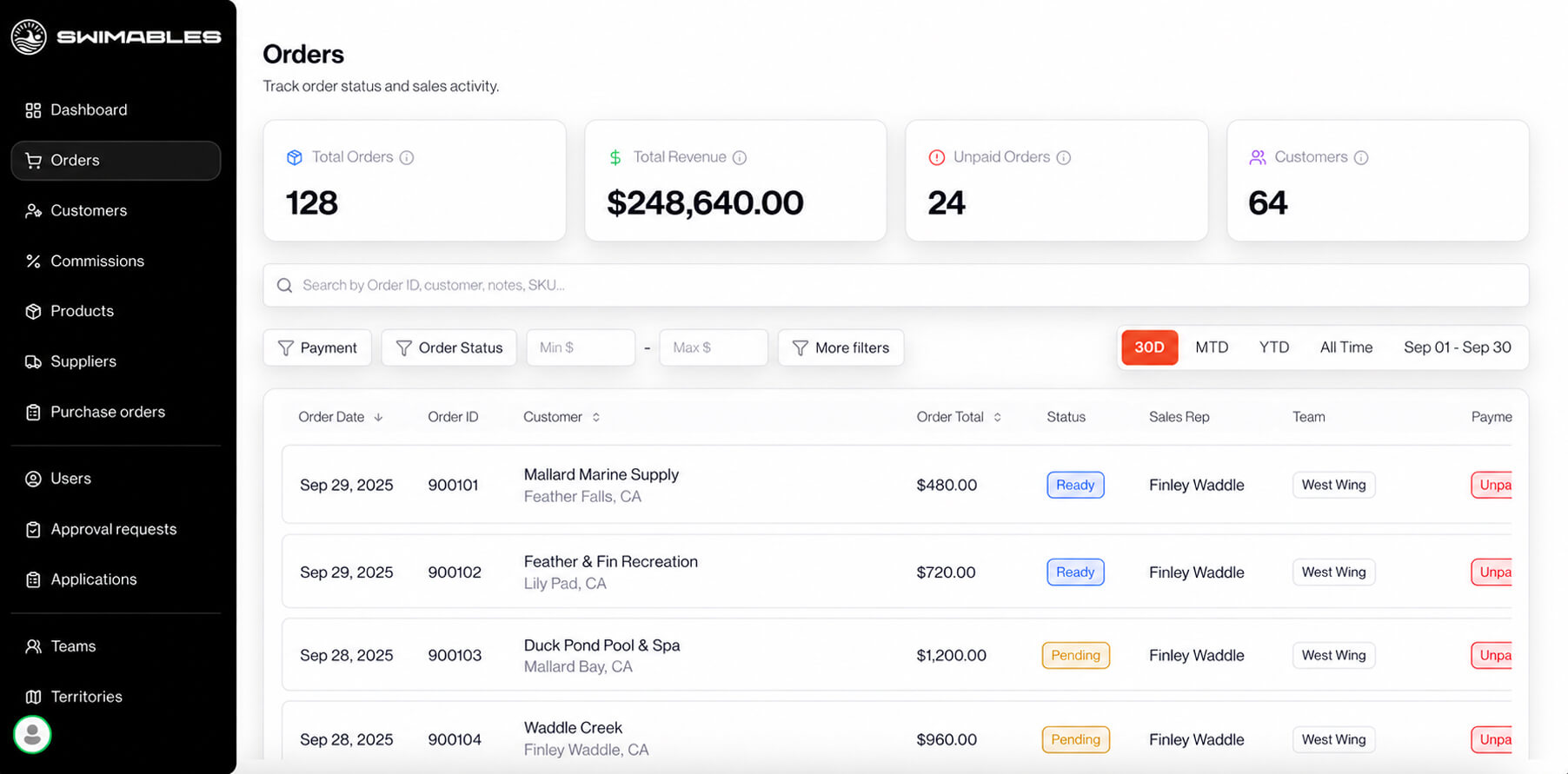Click the magnifier icon in search bar

point(284,285)
